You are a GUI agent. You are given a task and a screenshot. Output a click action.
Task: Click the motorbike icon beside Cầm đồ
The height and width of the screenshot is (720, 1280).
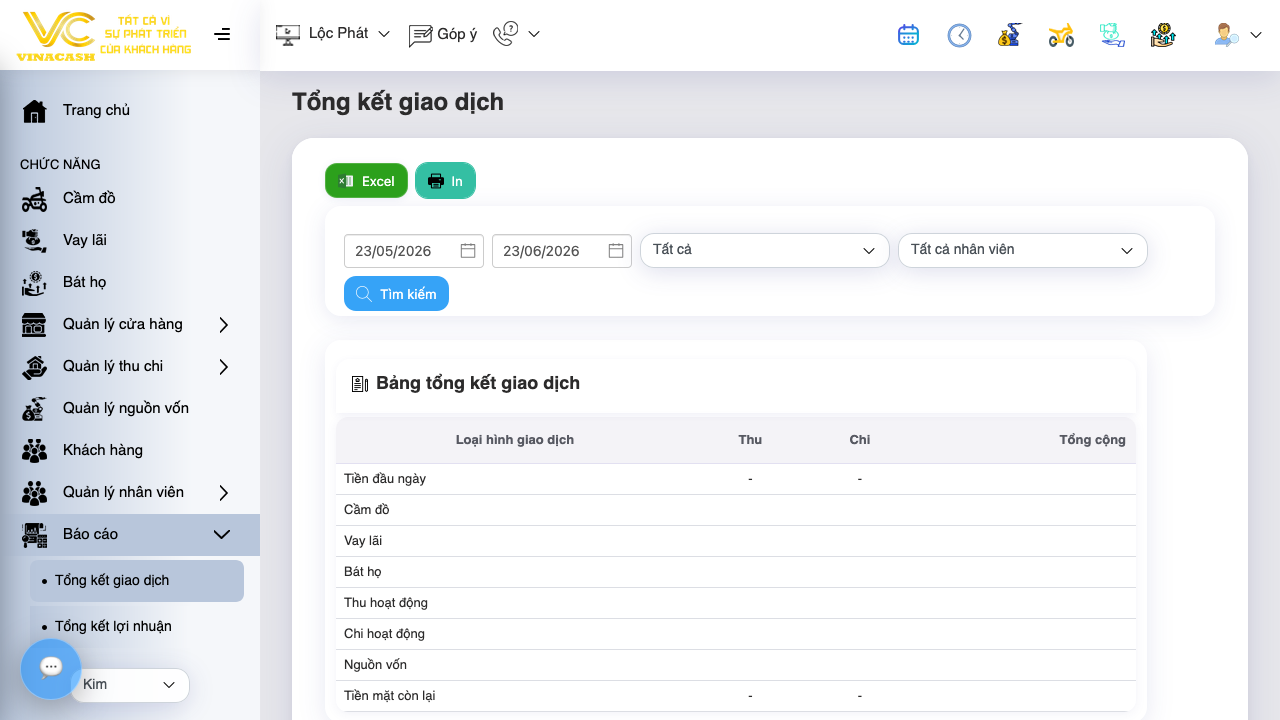click(35, 198)
